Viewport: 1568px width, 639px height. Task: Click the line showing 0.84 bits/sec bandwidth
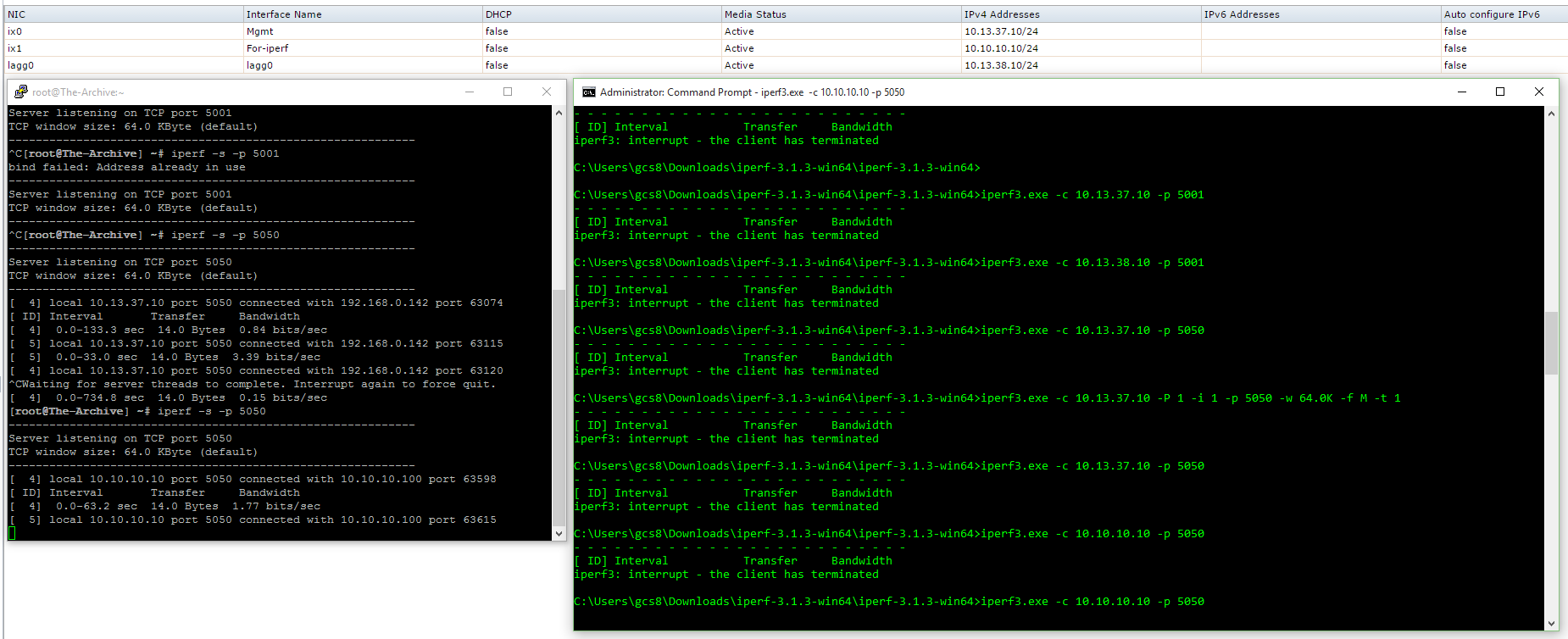pyautogui.click(x=168, y=330)
